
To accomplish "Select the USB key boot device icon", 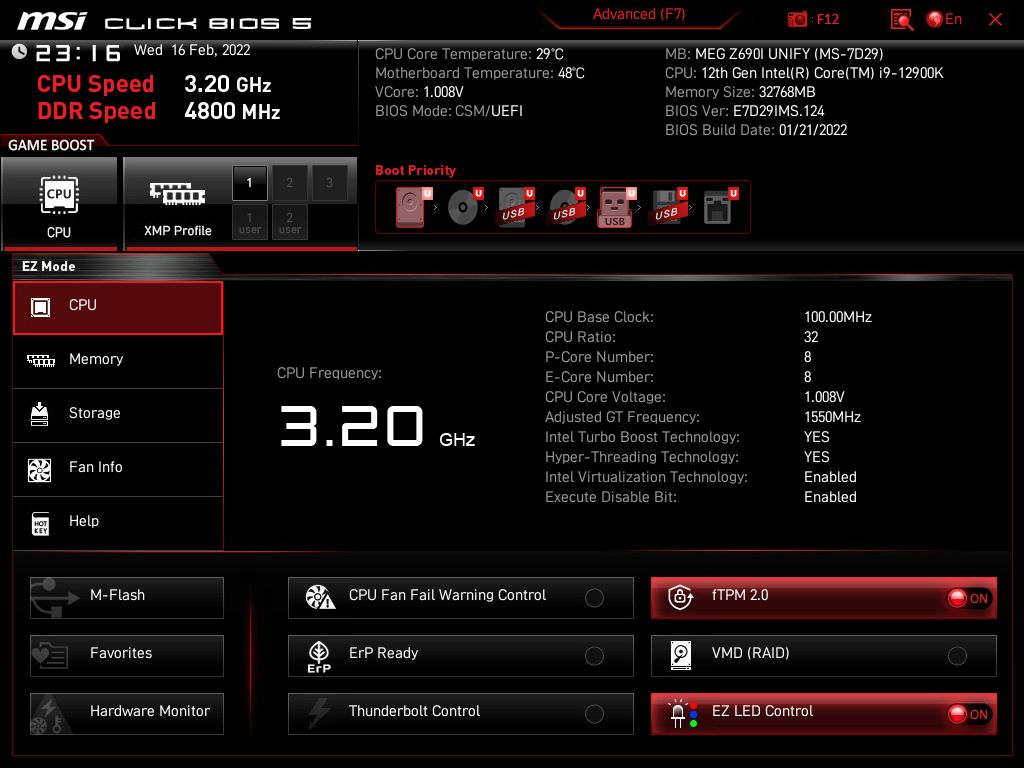I will tap(616, 207).
